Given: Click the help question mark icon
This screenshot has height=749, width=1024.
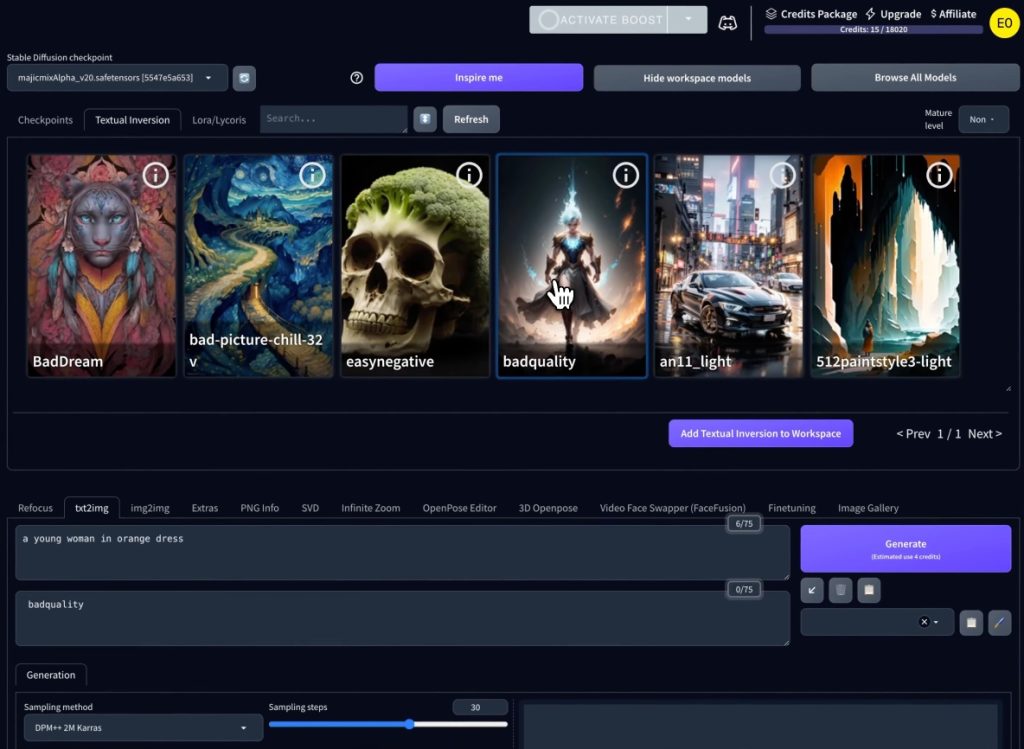Looking at the screenshot, I should tap(356, 78).
